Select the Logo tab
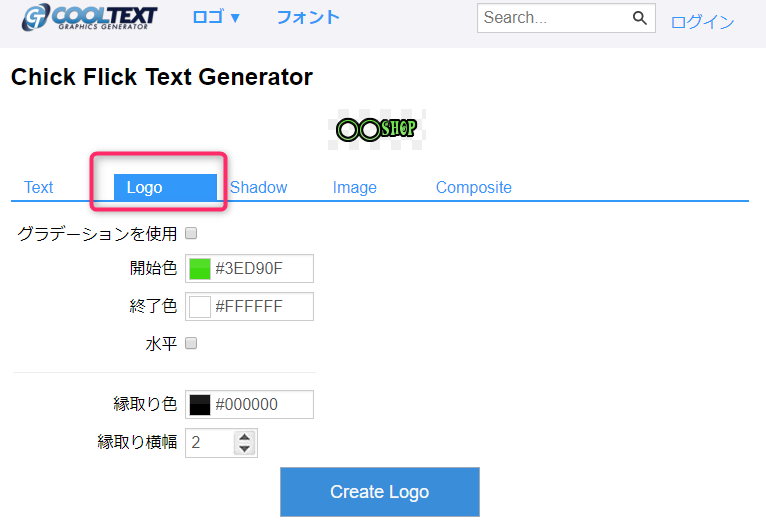The image size is (766, 526). pos(165,187)
